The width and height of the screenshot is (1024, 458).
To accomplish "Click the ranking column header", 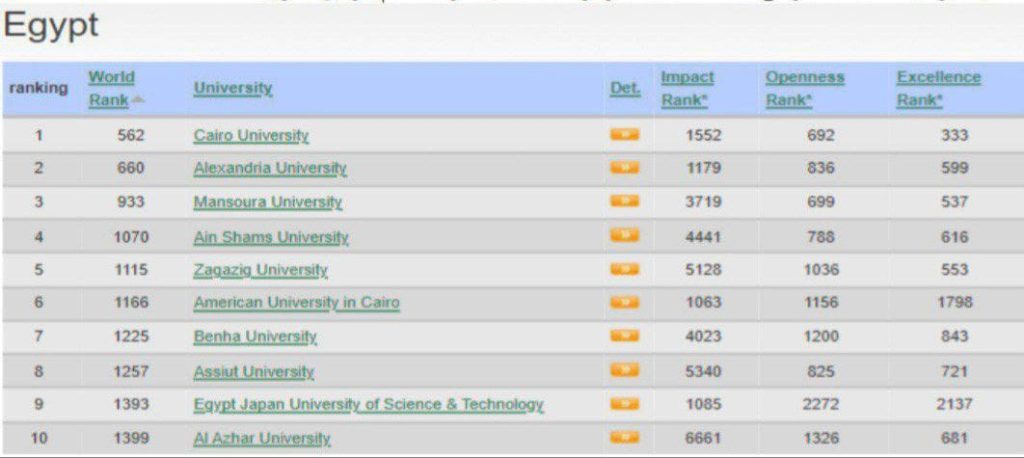I will [x=39, y=88].
